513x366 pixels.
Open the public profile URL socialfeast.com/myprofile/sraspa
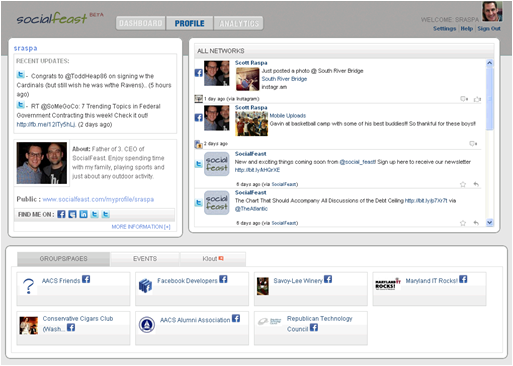[x=98, y=199]
